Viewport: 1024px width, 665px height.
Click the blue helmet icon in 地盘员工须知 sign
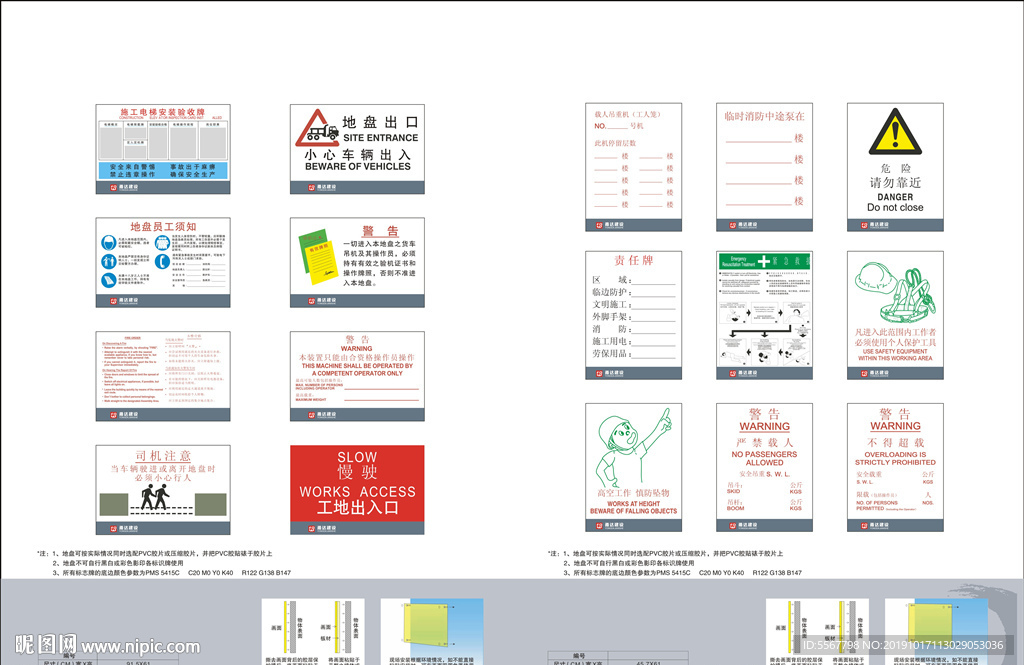coord(109,244)
